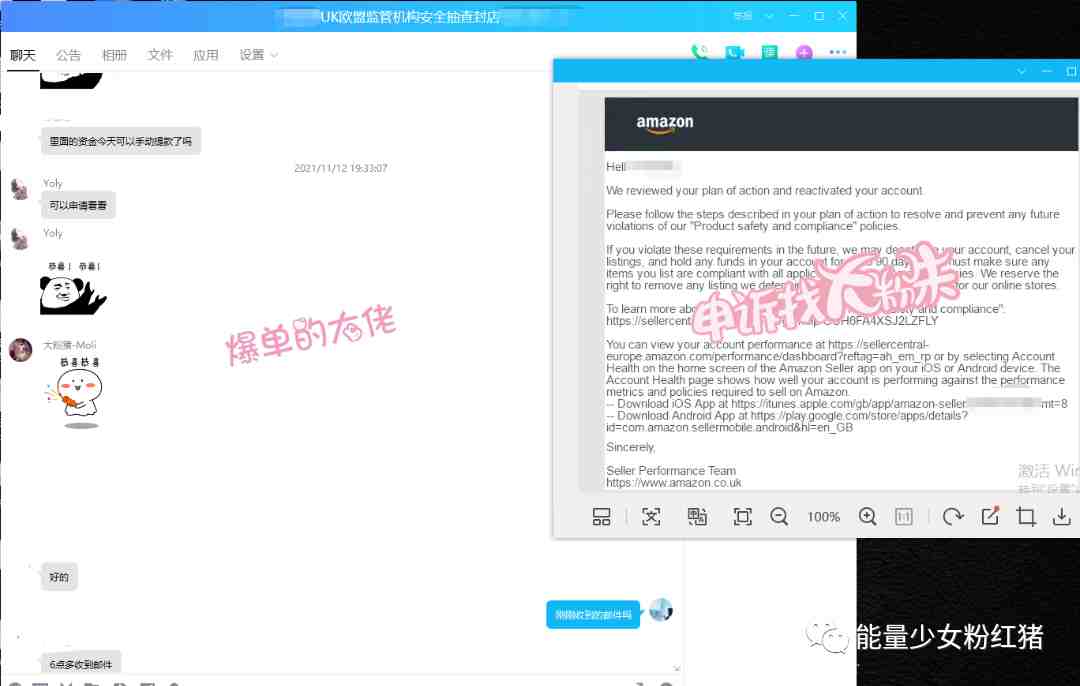Click the message 里面的资金今天可以手动提款了吗
The width and height of the screenshot is (1080, 686).
121,141
